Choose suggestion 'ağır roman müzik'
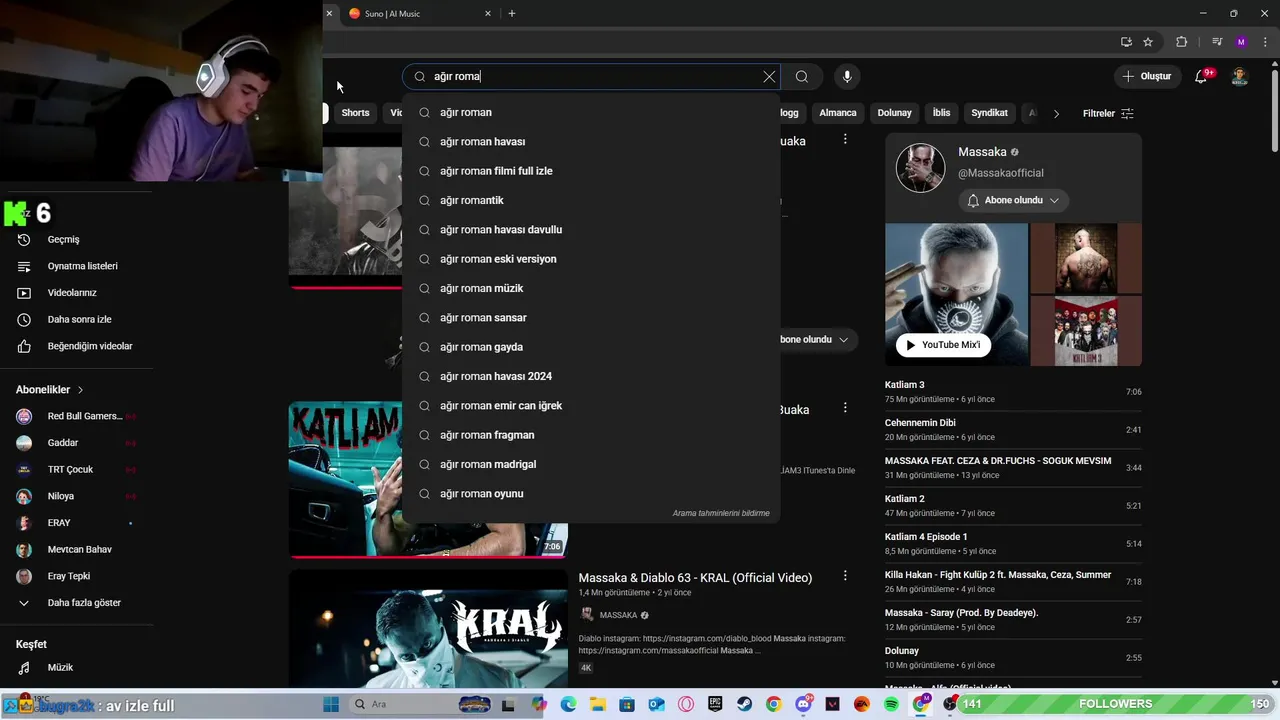The height and width of the screenshot is (720, 1280). pos(591,288)
